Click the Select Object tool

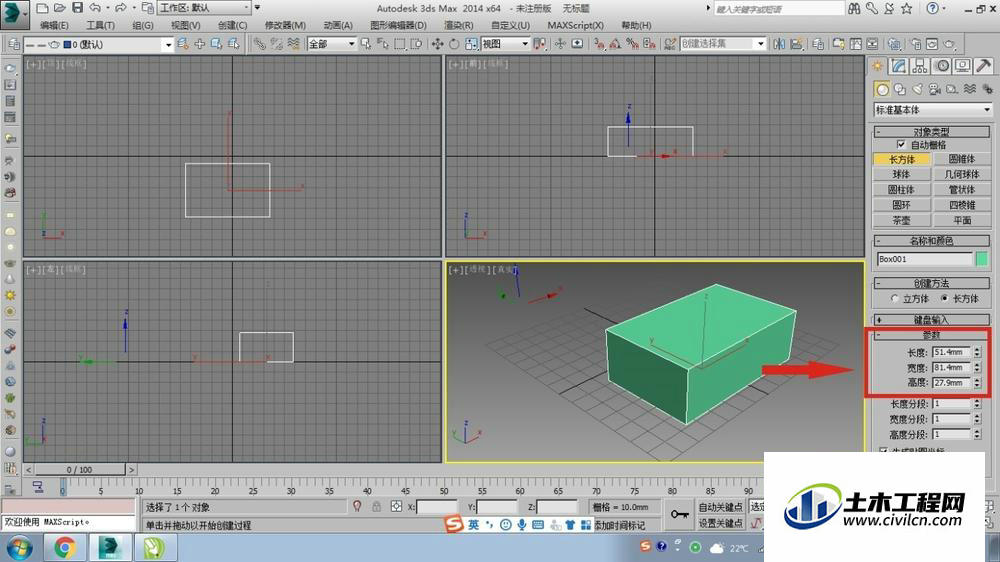tap(366, 44)
